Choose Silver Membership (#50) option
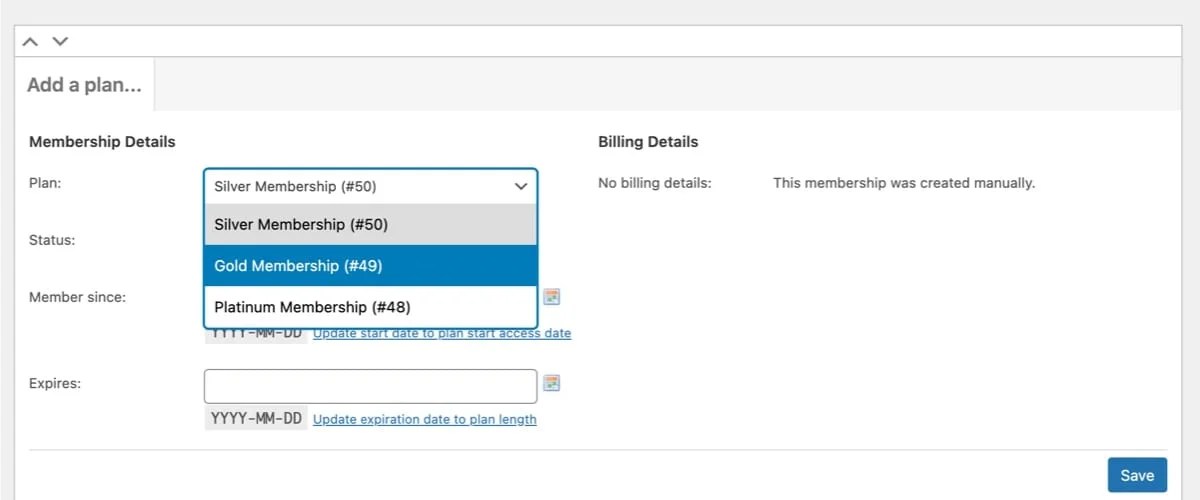 click(x=370, y=224)
